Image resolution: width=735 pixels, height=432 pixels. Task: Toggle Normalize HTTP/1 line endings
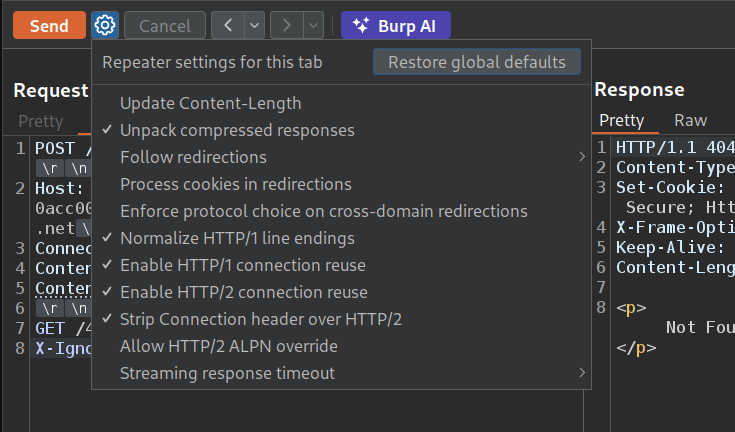237,238
